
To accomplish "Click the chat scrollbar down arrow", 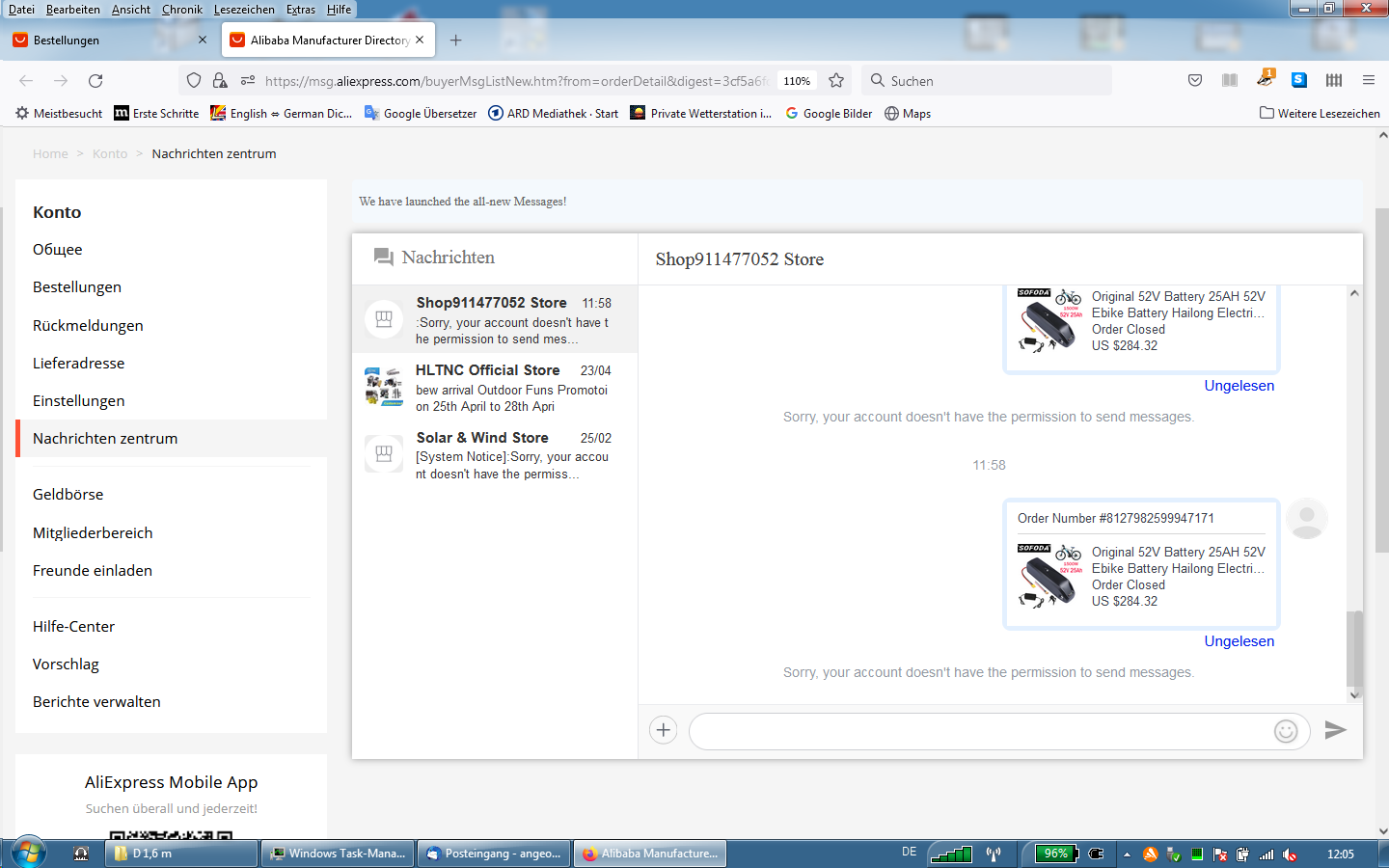I will tap(1354, 694).
